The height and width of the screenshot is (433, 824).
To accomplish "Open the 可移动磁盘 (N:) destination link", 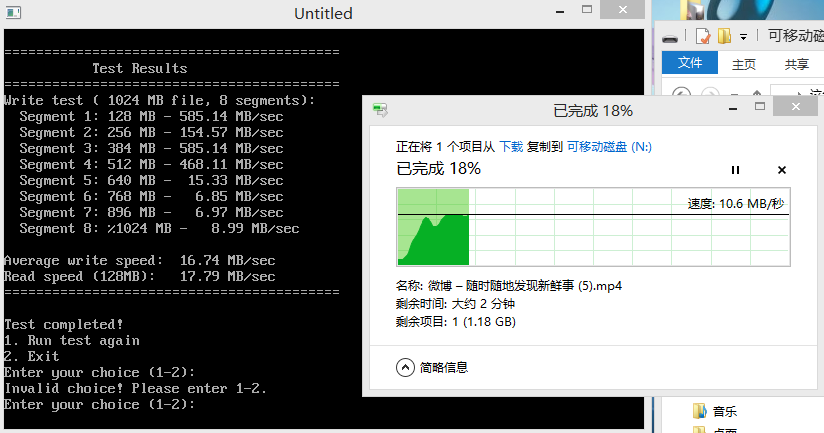I will (x=609, y=146).
